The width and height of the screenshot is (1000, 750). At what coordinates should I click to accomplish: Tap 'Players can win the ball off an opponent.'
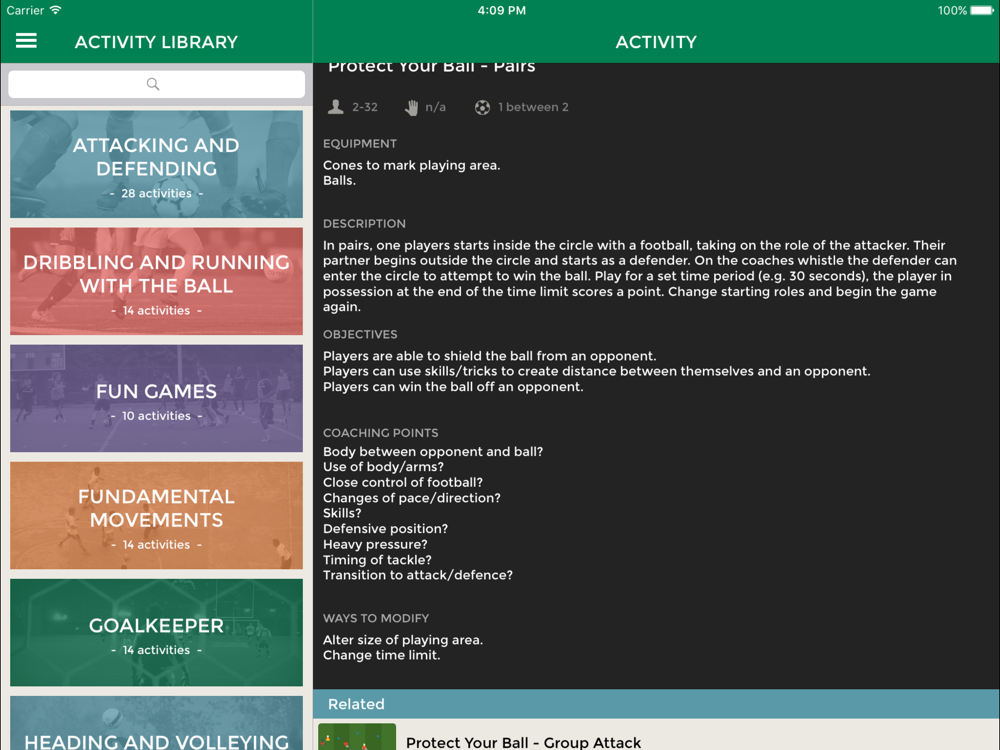point(453,386)
